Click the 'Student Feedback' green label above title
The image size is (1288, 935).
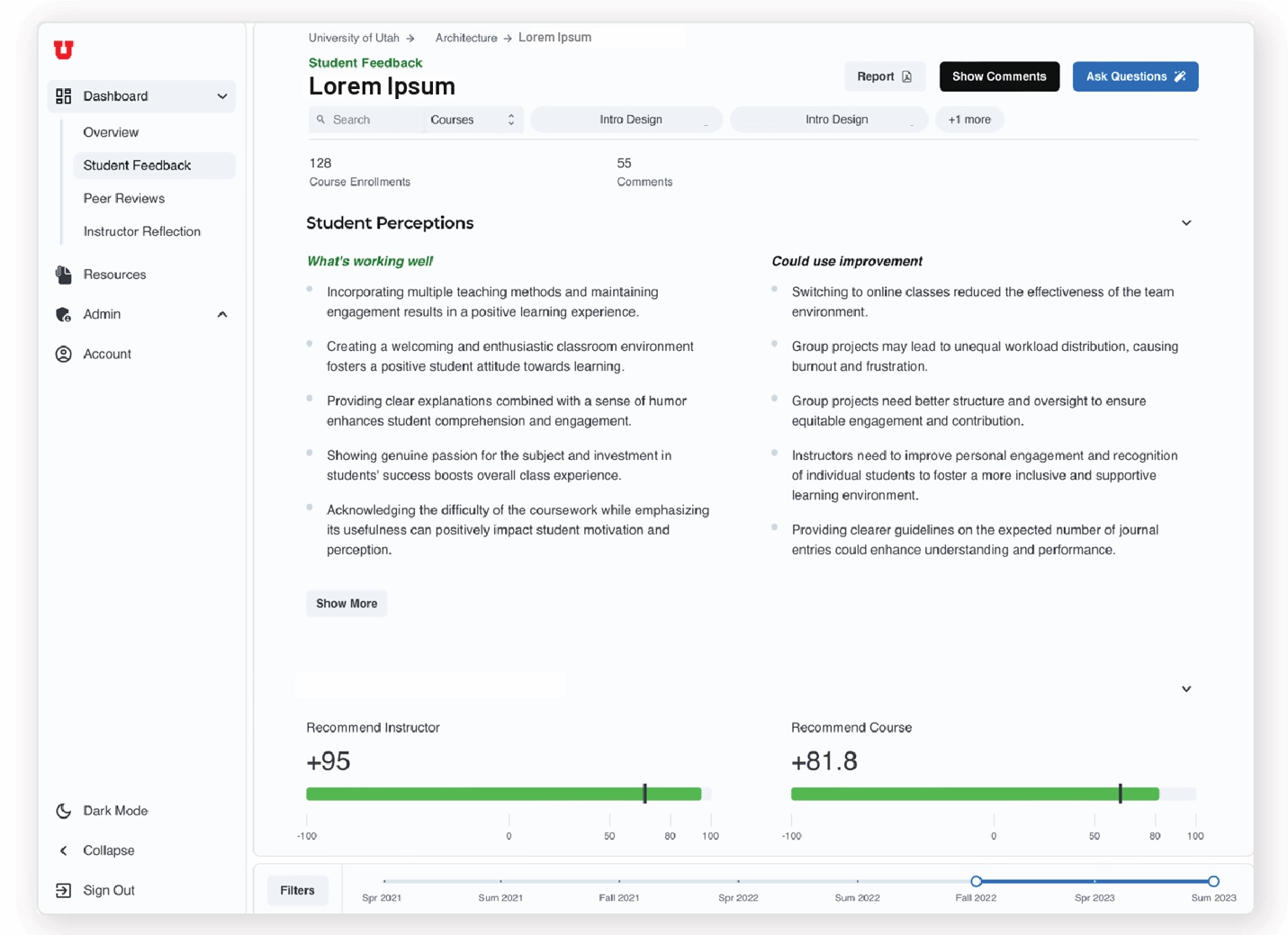[365, 63]
